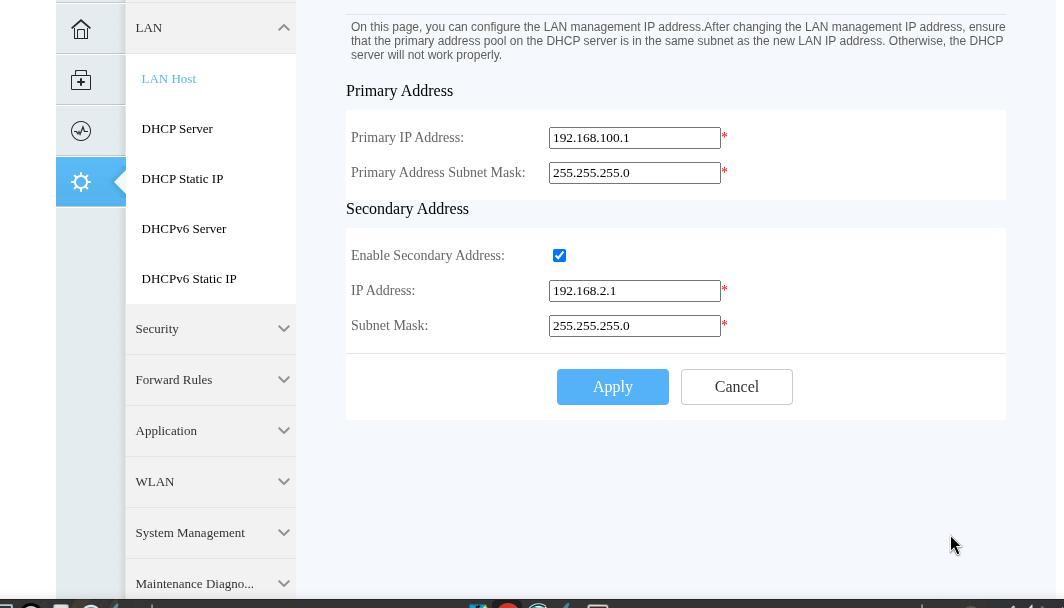The width and height of the screenshot is (1064, 608).
Task: Expand the Security menu section
Action: (210, 329)
